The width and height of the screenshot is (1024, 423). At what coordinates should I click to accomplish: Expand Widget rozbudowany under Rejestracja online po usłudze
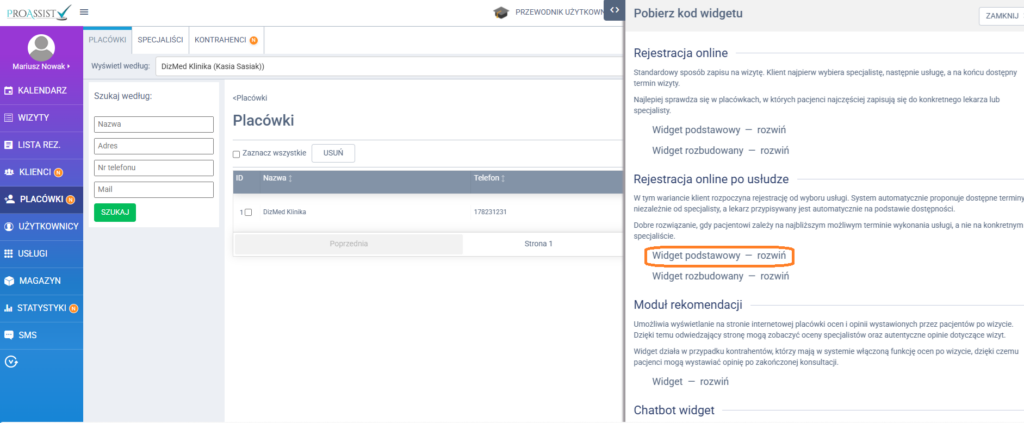click(x=720, y=275)
